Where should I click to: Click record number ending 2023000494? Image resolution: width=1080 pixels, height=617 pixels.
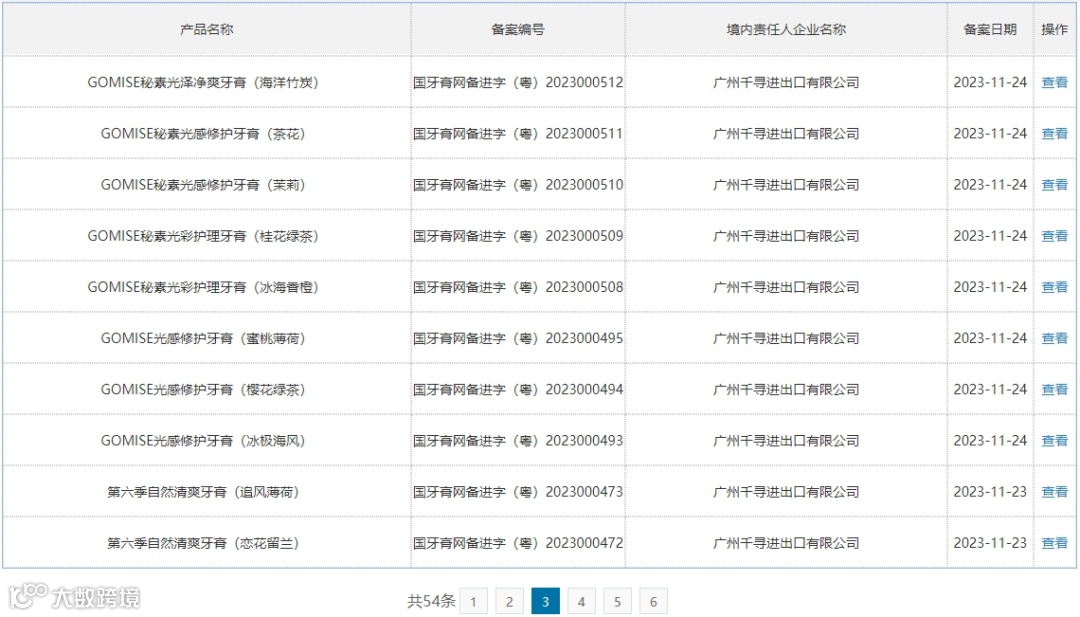[x=518, y=390]
